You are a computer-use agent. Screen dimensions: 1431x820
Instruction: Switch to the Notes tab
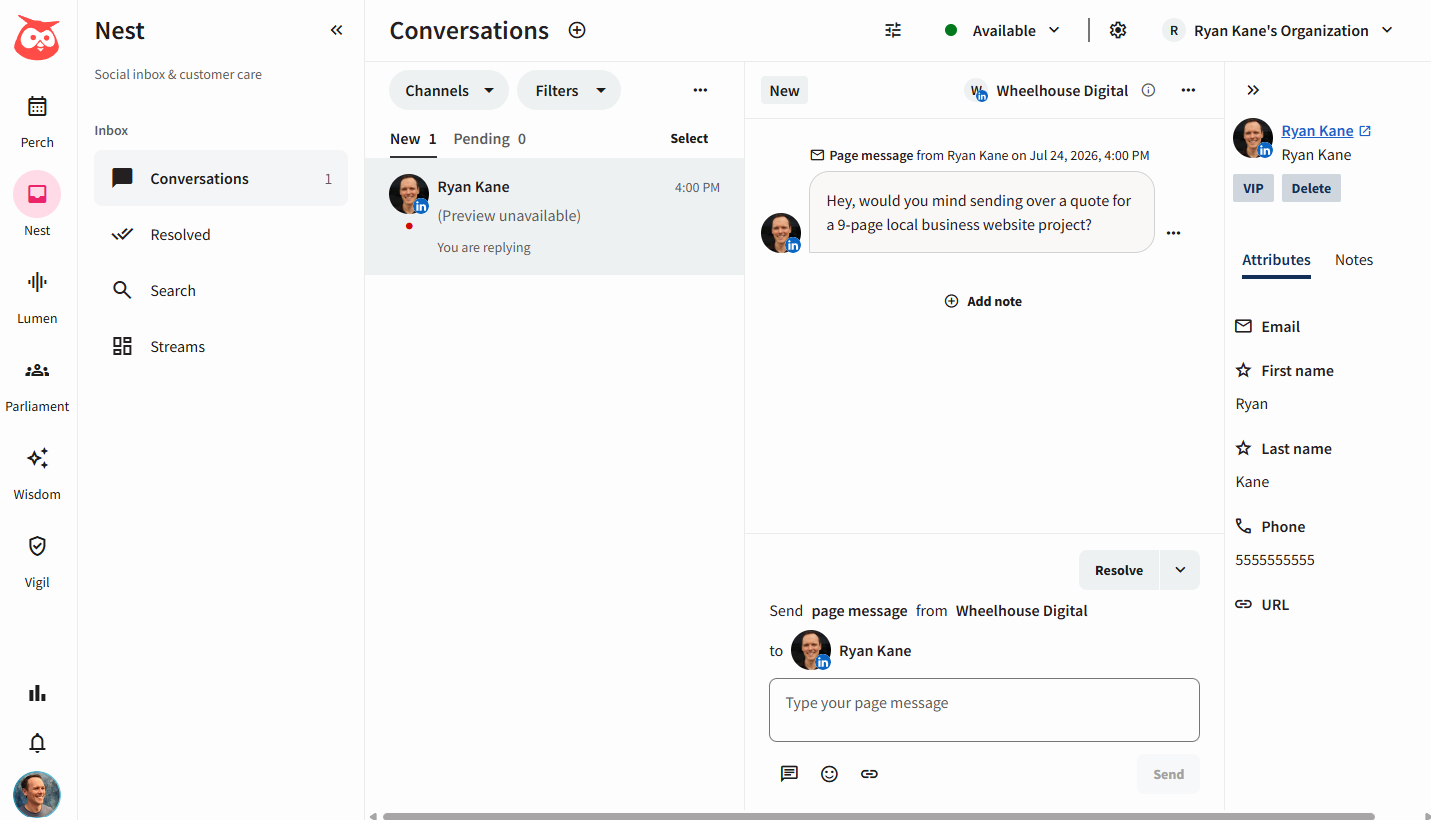point(1354,260)
